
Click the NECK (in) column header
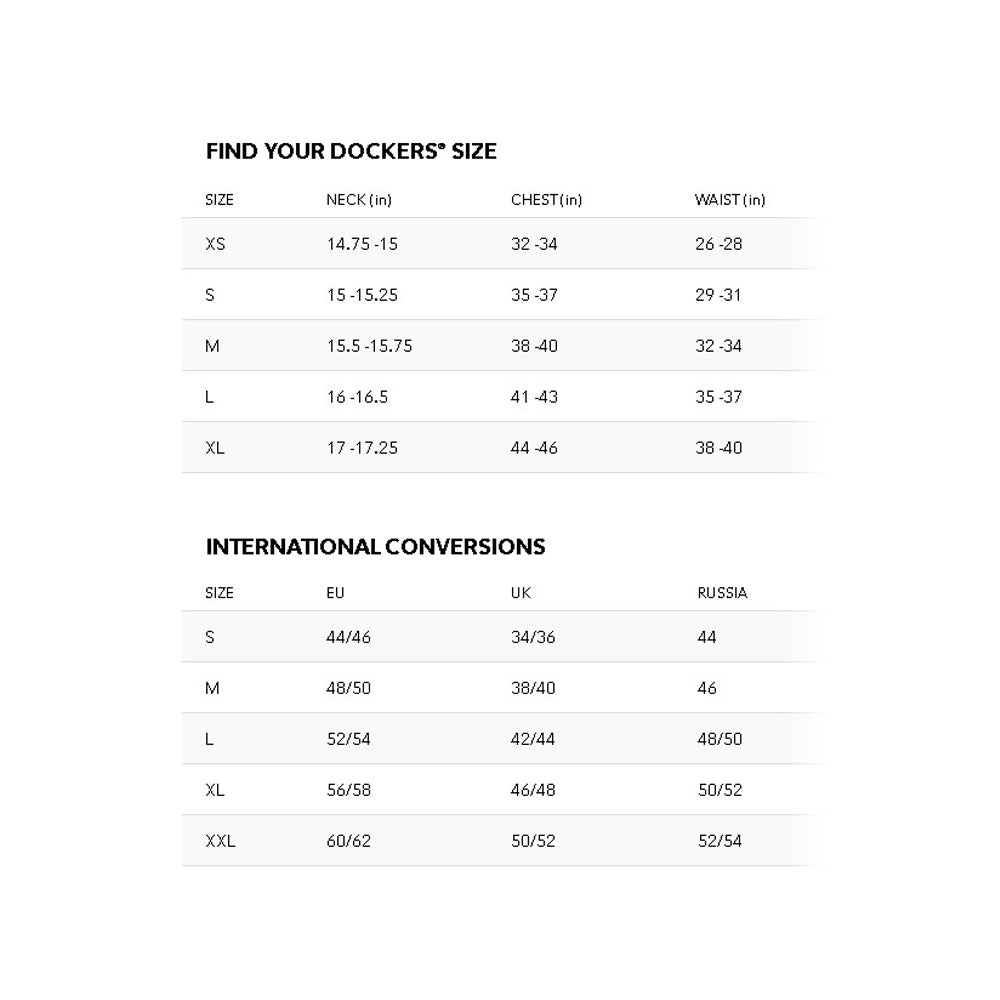coord(359,200)
